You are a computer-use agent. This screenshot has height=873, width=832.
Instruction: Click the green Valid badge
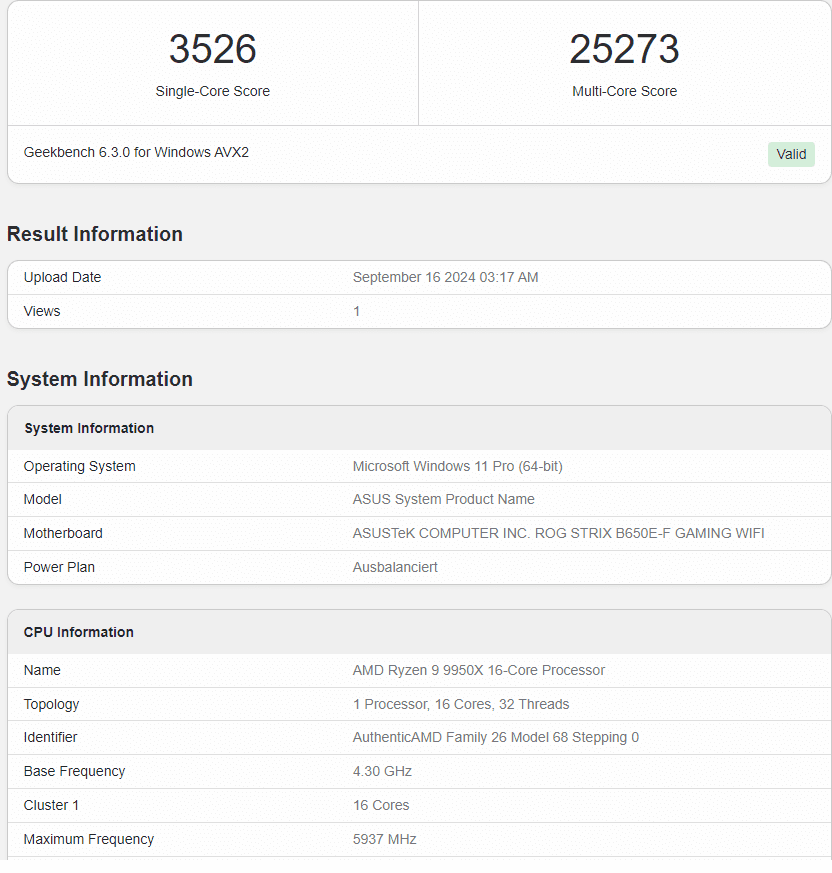(x=791, y=154)
